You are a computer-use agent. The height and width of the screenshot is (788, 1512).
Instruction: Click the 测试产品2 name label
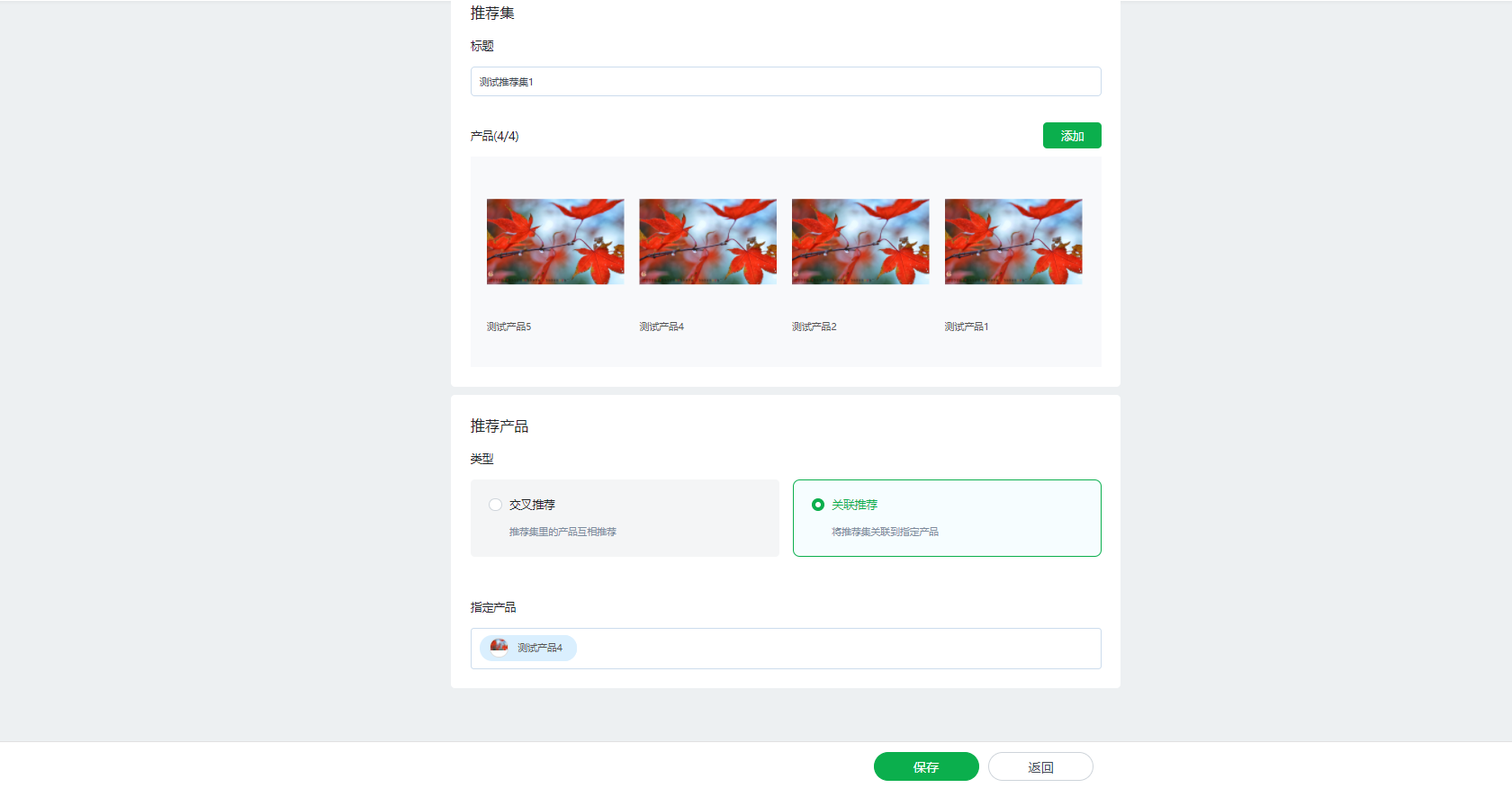(x=814, y=327)
